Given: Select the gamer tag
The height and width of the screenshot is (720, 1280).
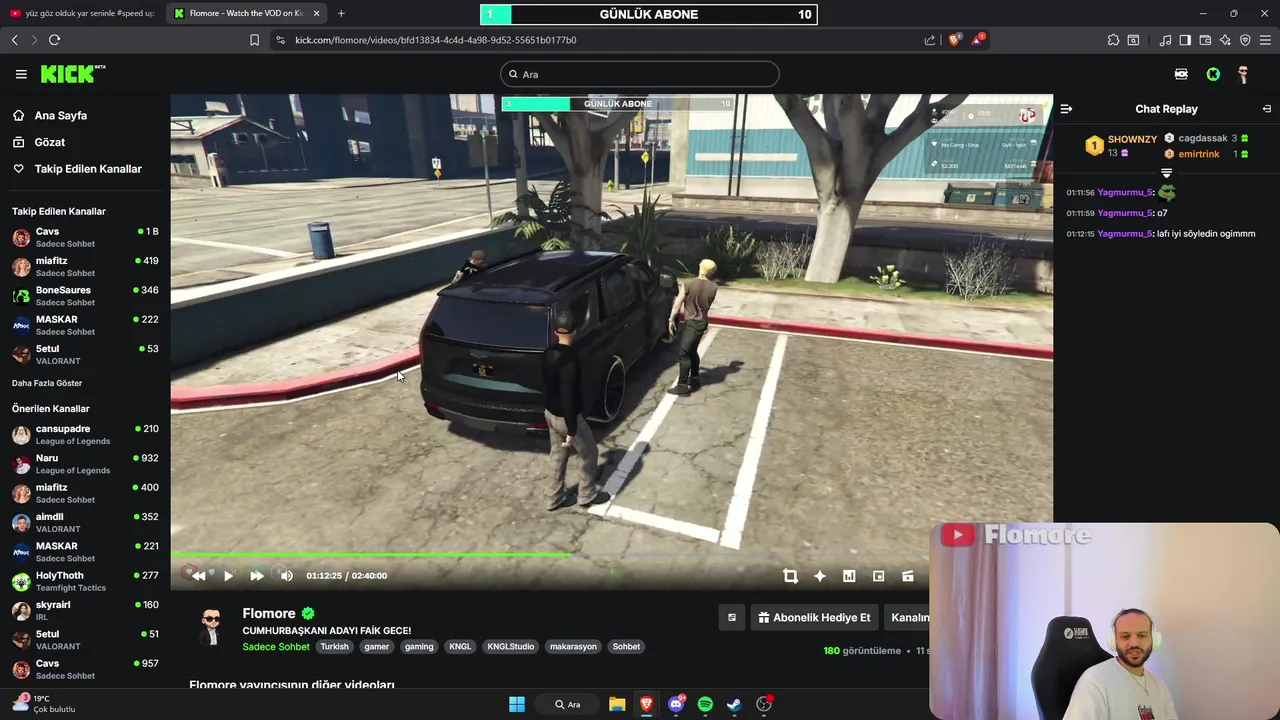Looking at the screenshot, I should point(377,646).
